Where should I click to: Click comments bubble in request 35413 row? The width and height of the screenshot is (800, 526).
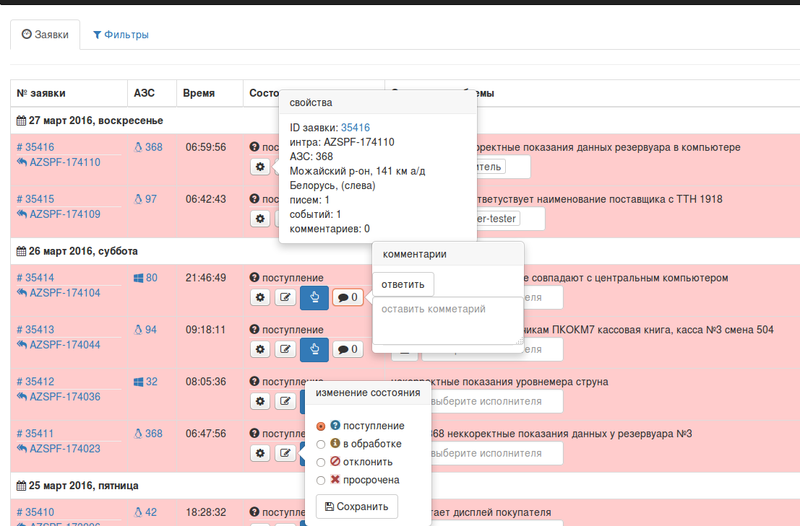click(347, 349)
